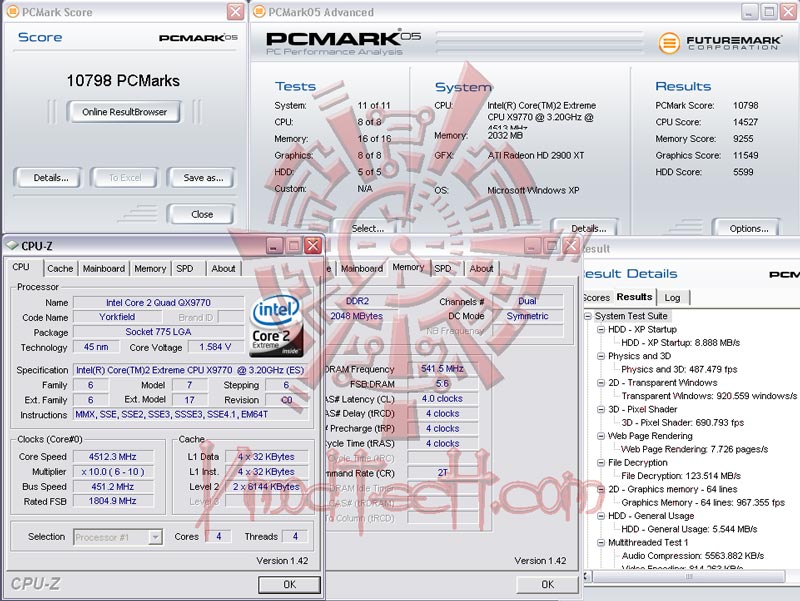Collapse the File Decryption node
This screenshot has width=800, height=601.
(x=601, y=462)
